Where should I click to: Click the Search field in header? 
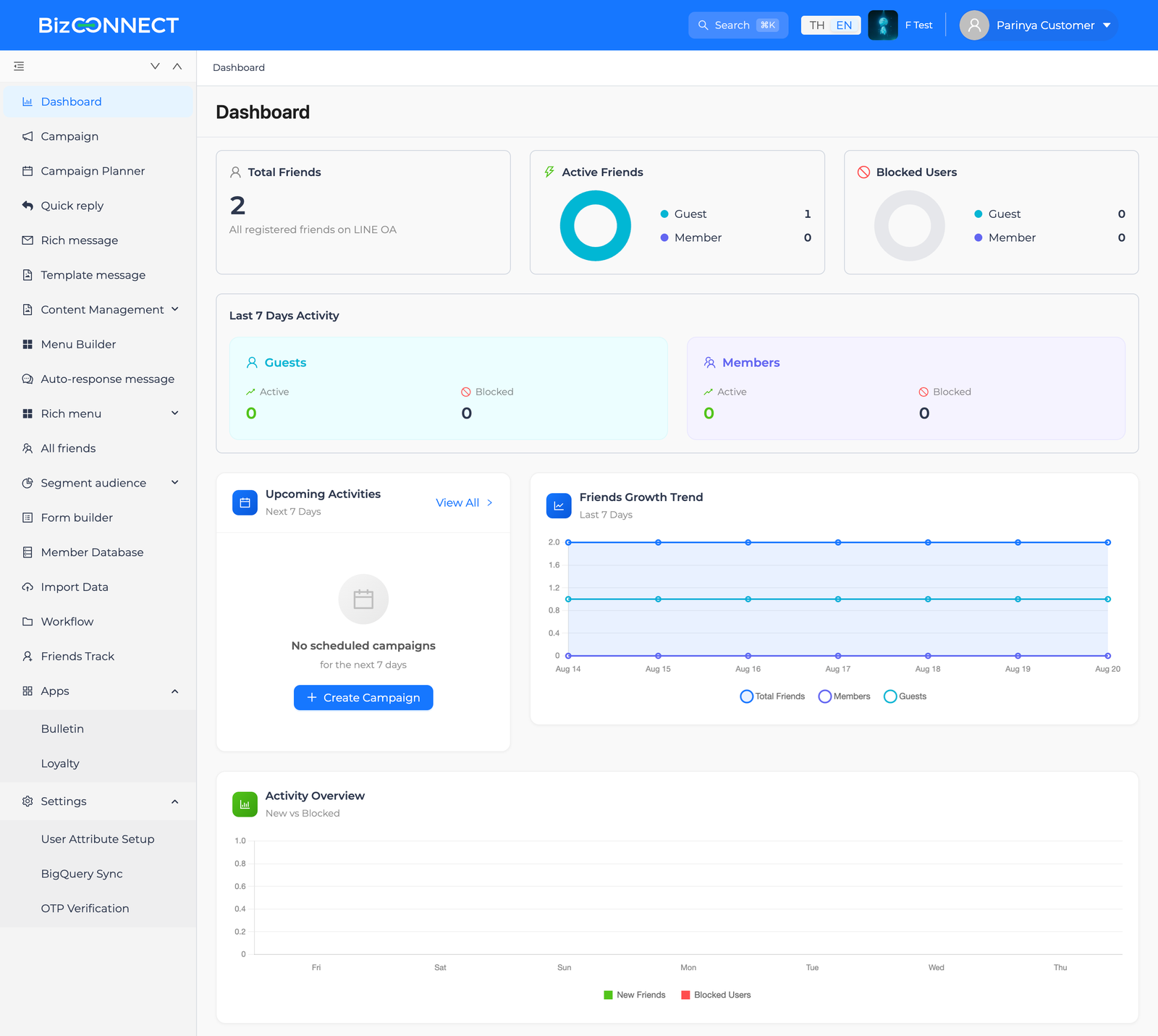(738, 25)
